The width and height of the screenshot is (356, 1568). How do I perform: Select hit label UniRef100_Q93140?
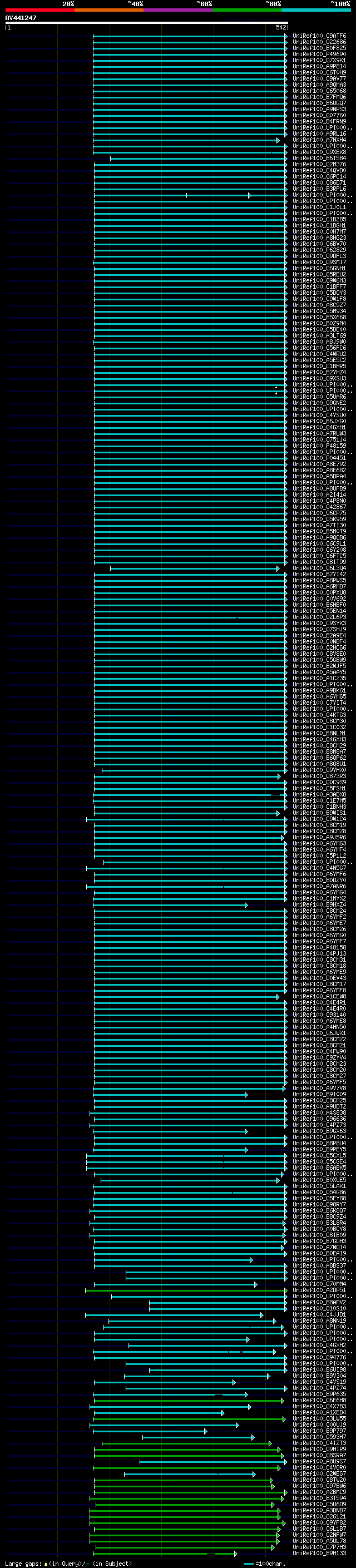[x=319, y=1015]
